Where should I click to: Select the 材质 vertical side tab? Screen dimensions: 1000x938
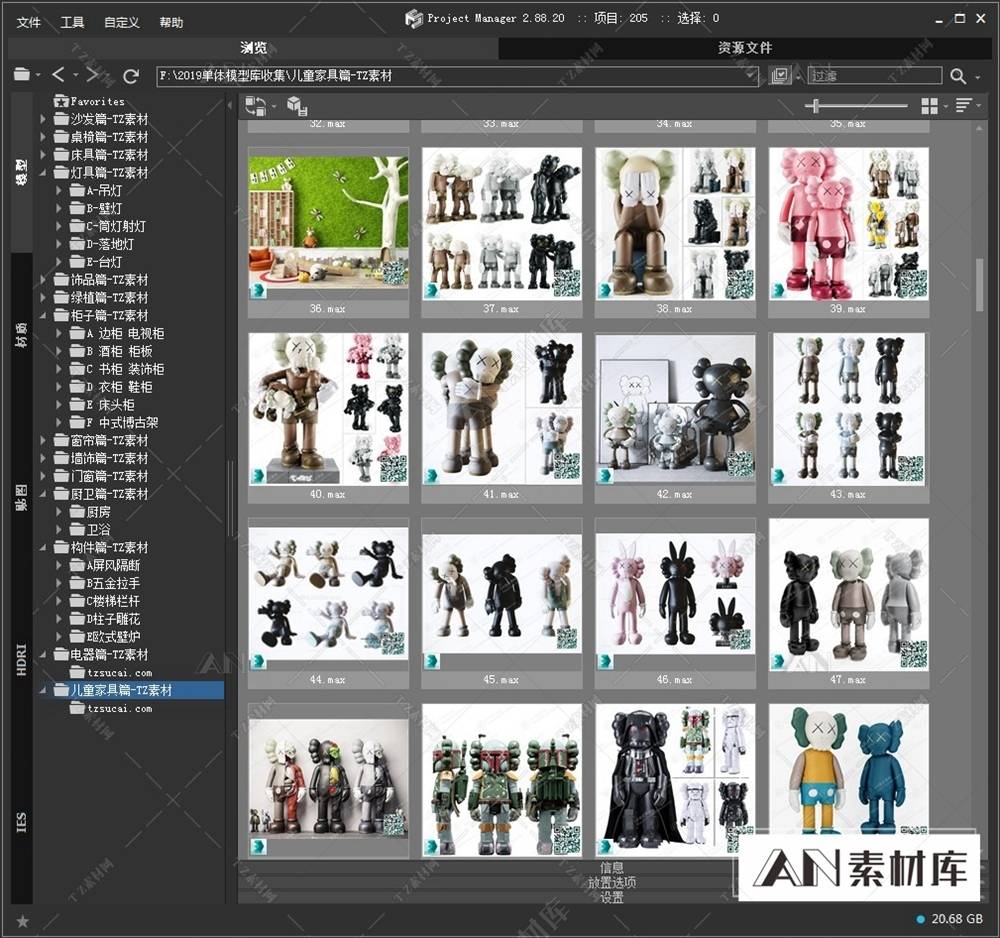pyautogui.click(x=22, y=335)
